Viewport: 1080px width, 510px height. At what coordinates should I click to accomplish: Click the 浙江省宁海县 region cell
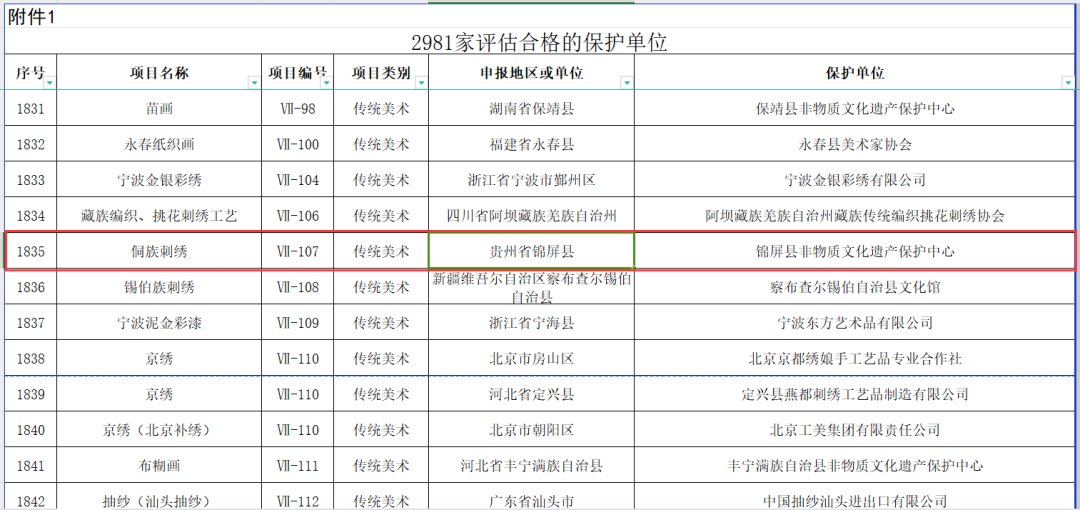click(531, 323)
